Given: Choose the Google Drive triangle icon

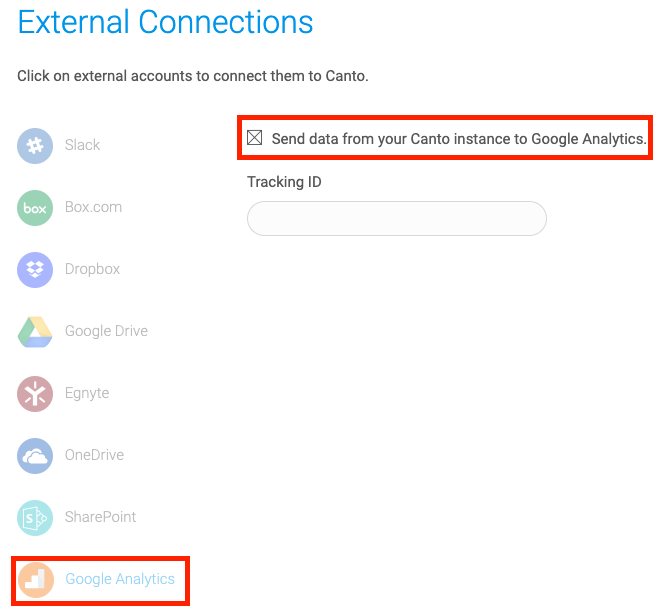Looking at the screenshot, I should coord(35,332).
